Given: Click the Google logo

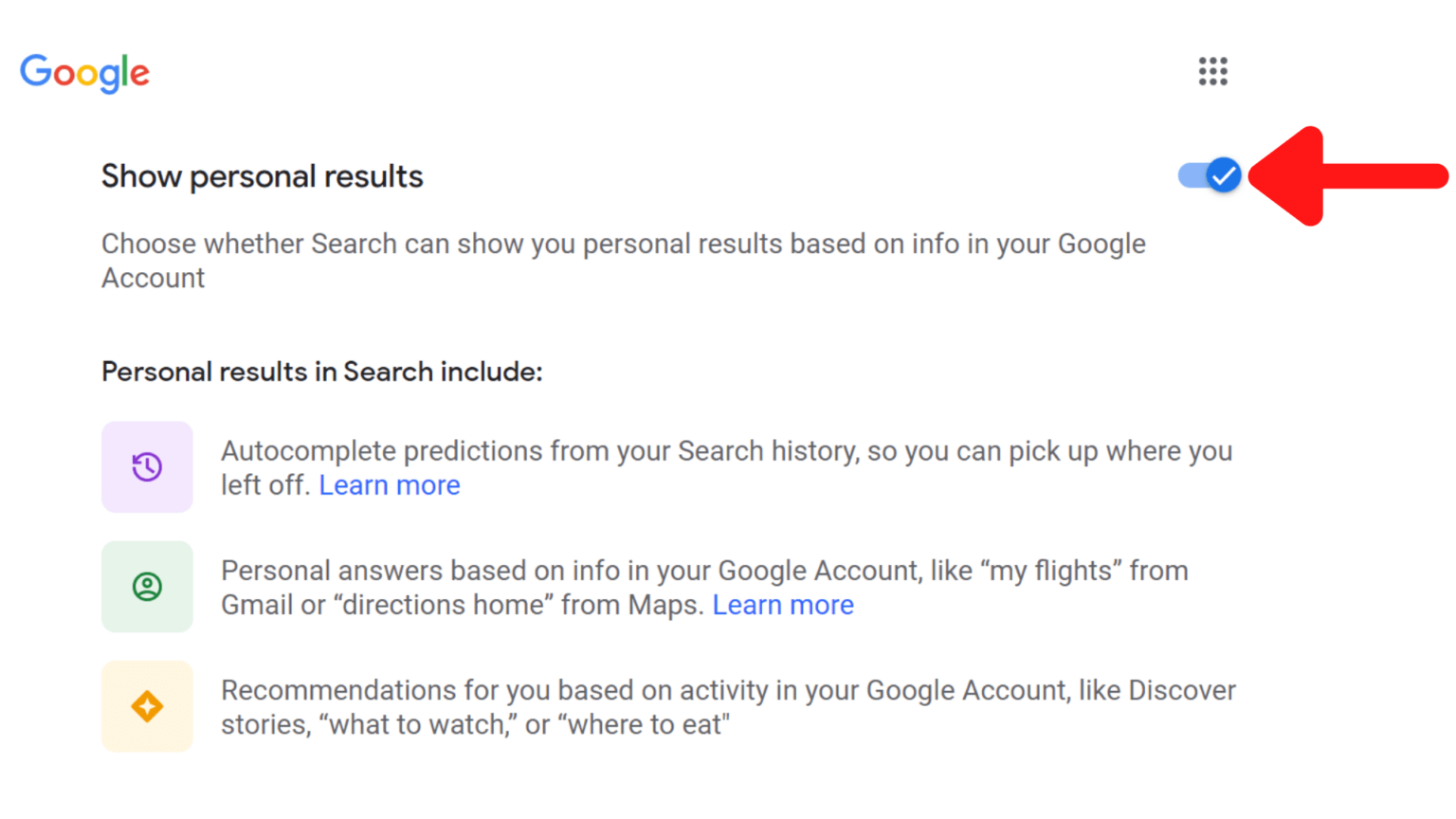Looking at the screenshot, I should click(85, 73).
